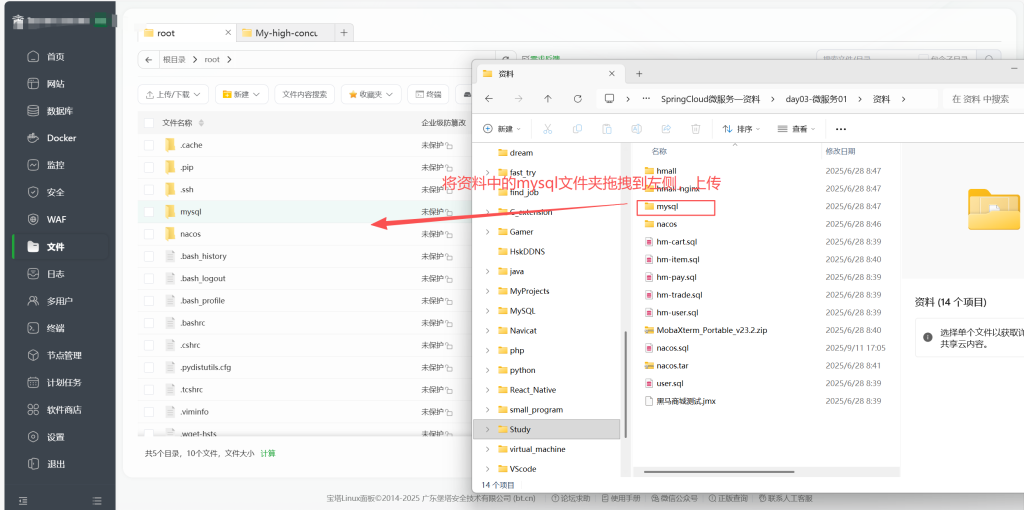Tick the checkbox for .bashrc file
This screenshot has height=510, width=1024.
tap(149, 322)
